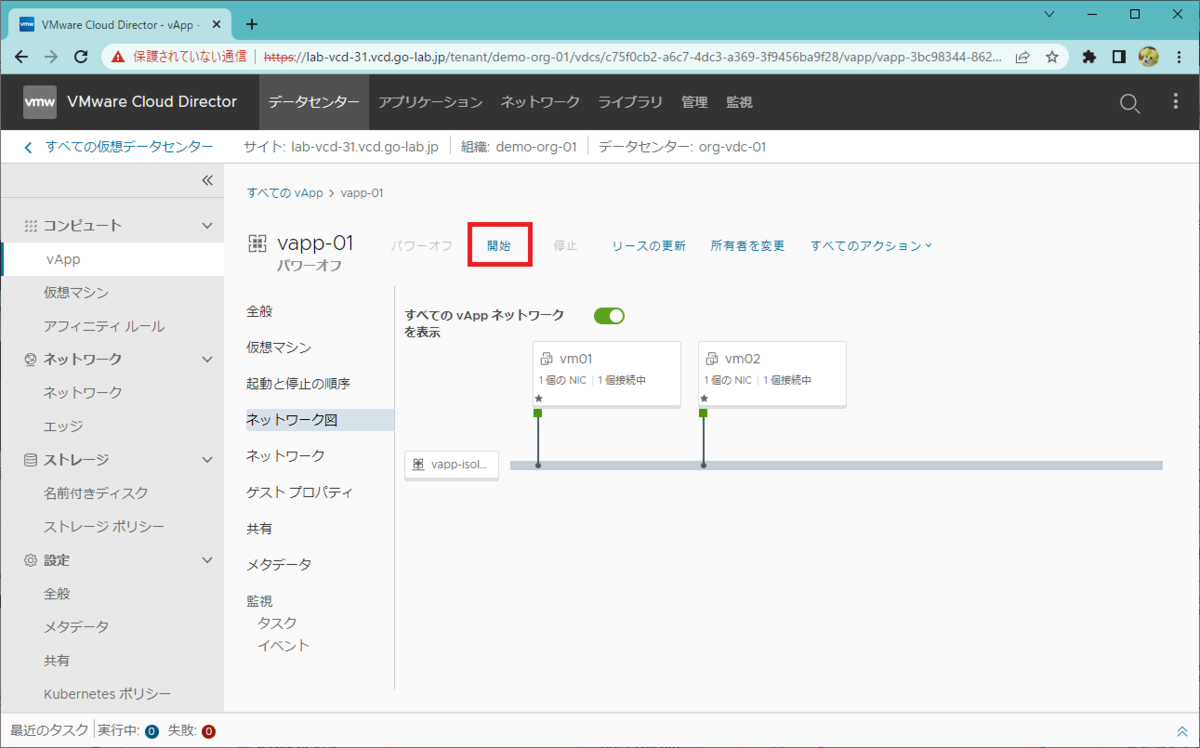Image resolution: width=1200 pixels, height=748 pixels.
Task: Select エッジ in the sidebar
Action: (63, 426)
